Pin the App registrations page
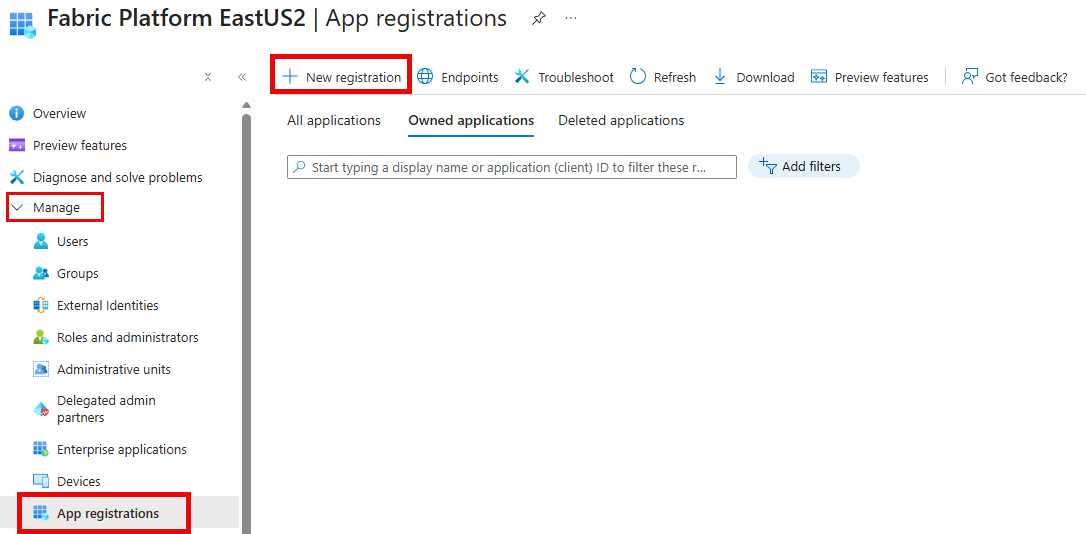This screenshot has width=1086, height=534. (538, 19)
